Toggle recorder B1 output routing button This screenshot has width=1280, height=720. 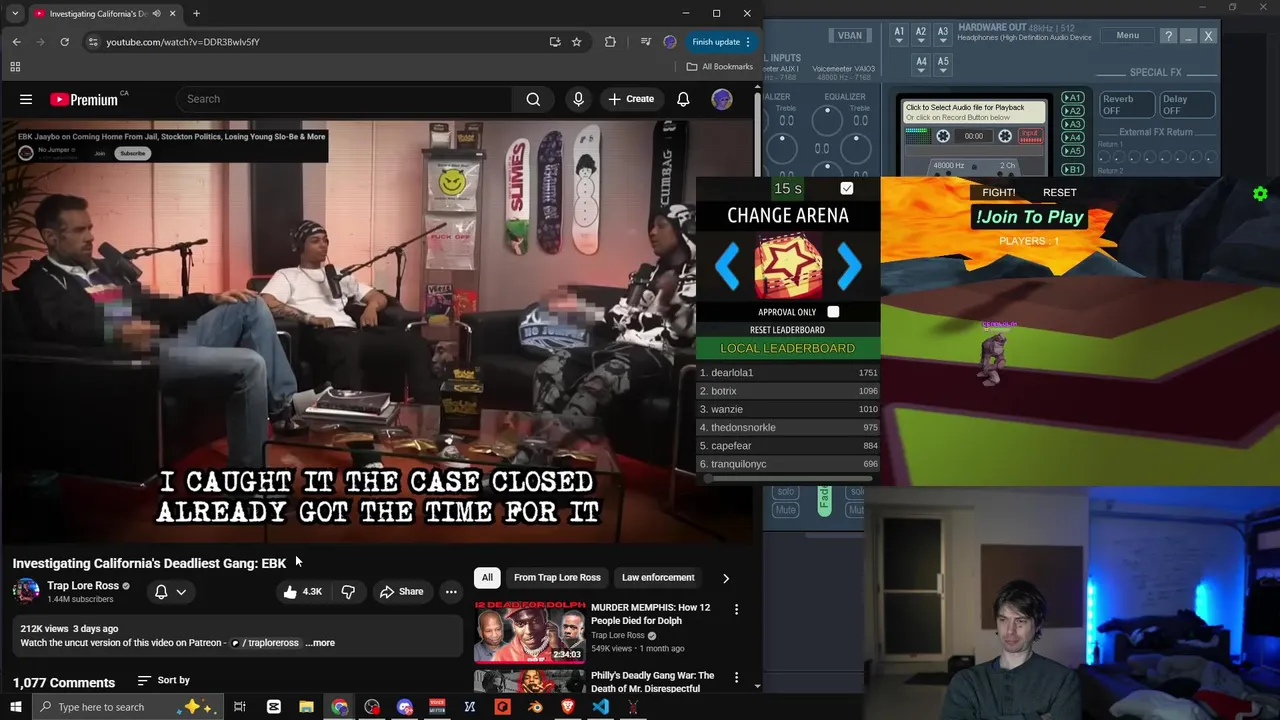coord(1072,169)
